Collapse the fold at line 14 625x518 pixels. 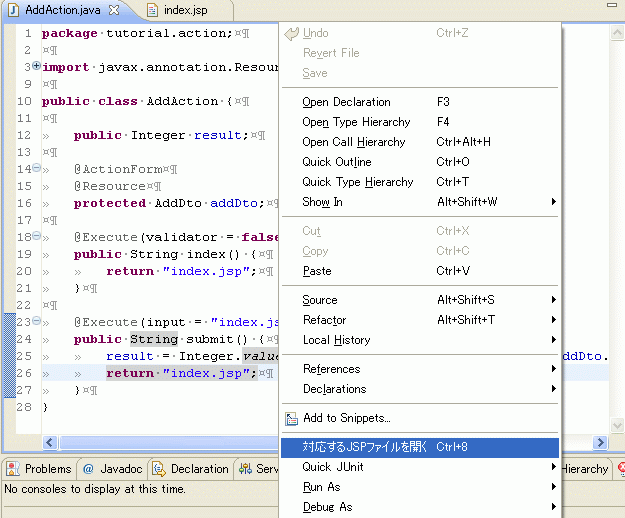pyautogui.click(x=36, y=168)
